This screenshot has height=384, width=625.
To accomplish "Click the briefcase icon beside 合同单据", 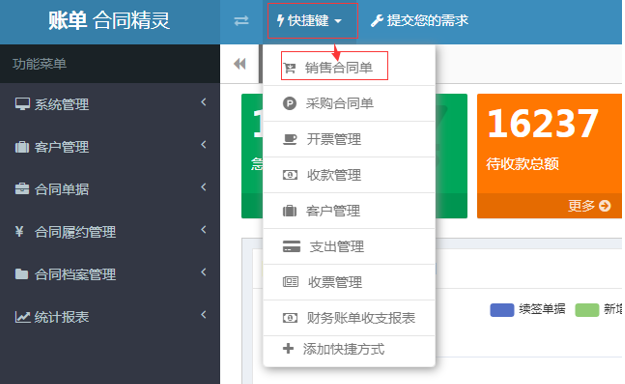I will (x=22, y=189).
